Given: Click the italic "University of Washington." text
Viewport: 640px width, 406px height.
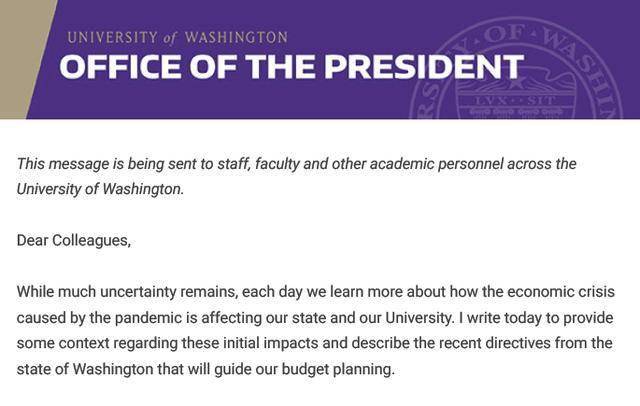Looking at the screenshot, I should tap(101, 189).
